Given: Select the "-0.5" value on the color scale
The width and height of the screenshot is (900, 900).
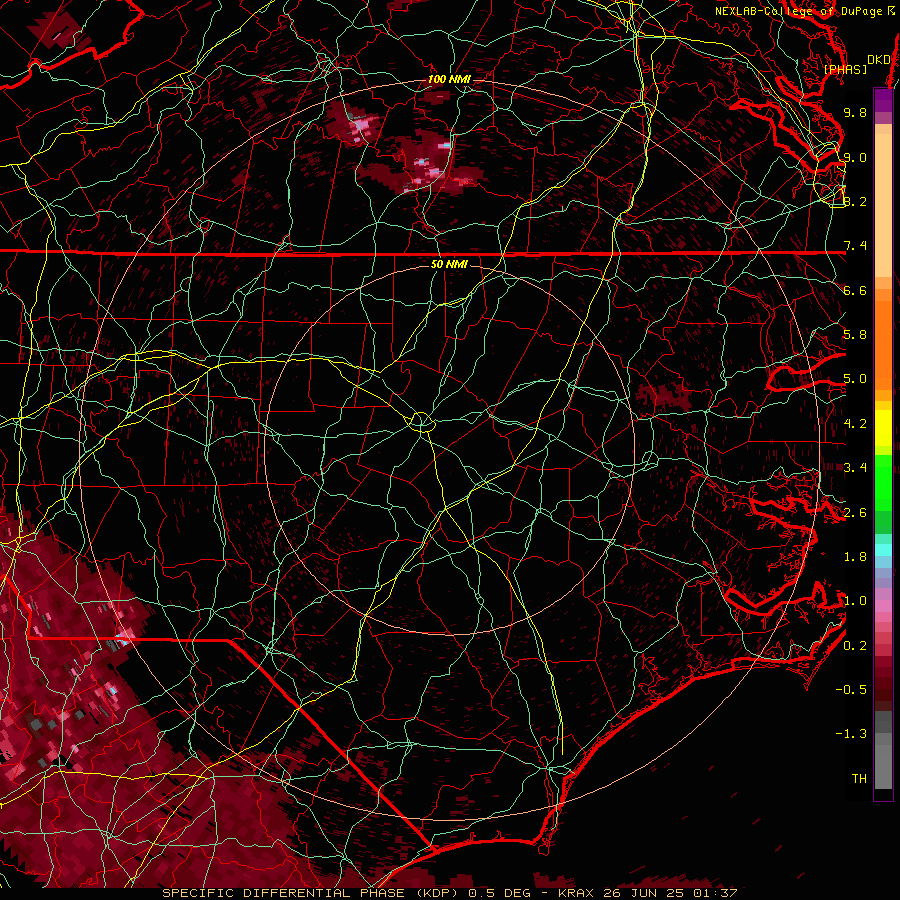Looking at the screenshot, I should click(851, 690).
